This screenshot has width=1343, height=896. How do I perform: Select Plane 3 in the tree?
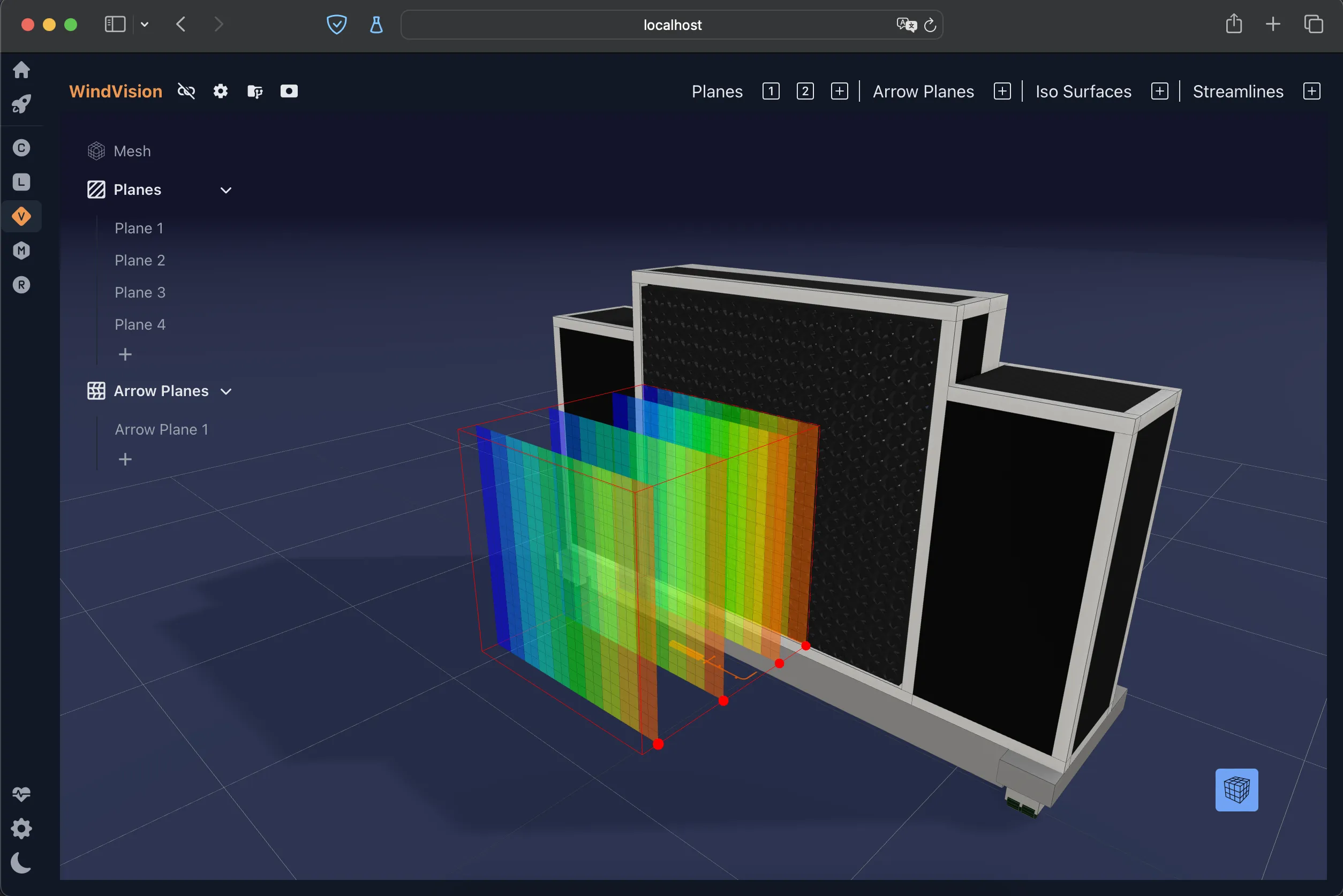coord(140,293)
